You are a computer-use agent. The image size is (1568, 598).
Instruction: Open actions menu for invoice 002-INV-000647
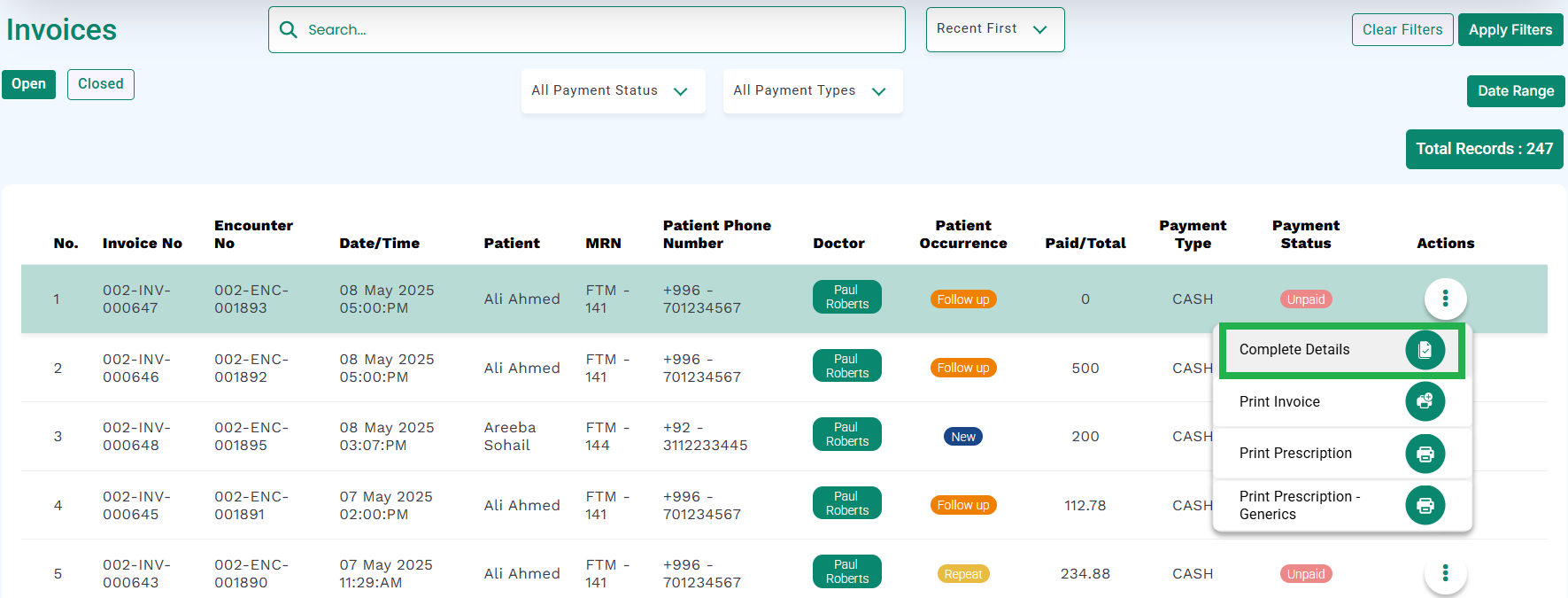[1445, 299]
